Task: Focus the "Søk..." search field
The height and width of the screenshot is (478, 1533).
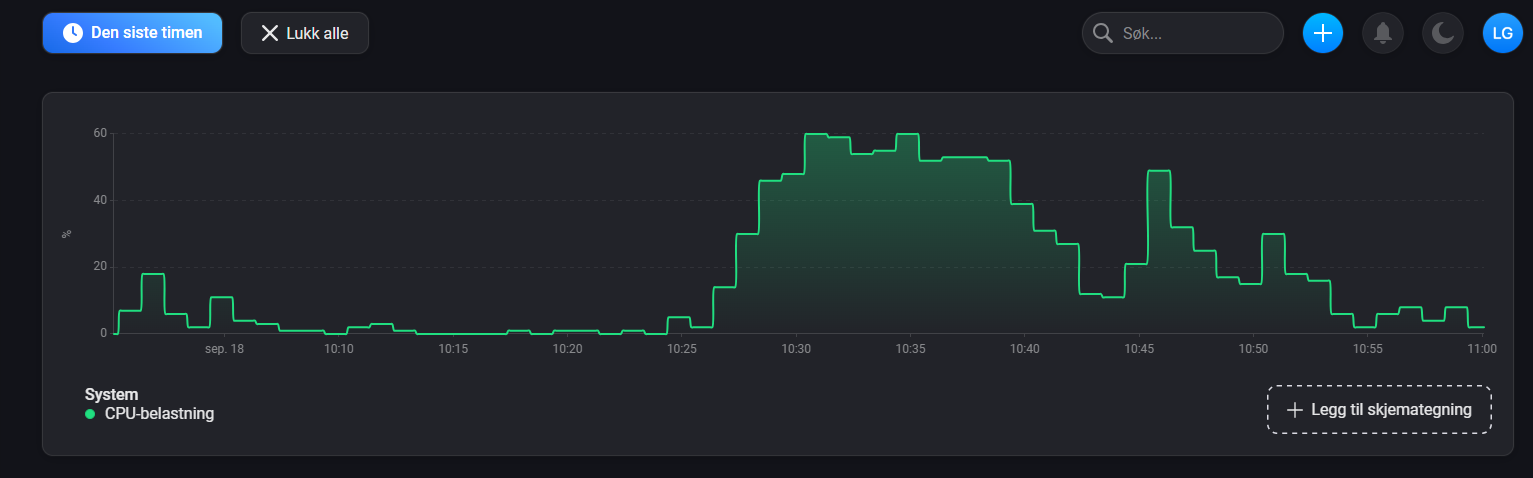Action: point(1182,33)
